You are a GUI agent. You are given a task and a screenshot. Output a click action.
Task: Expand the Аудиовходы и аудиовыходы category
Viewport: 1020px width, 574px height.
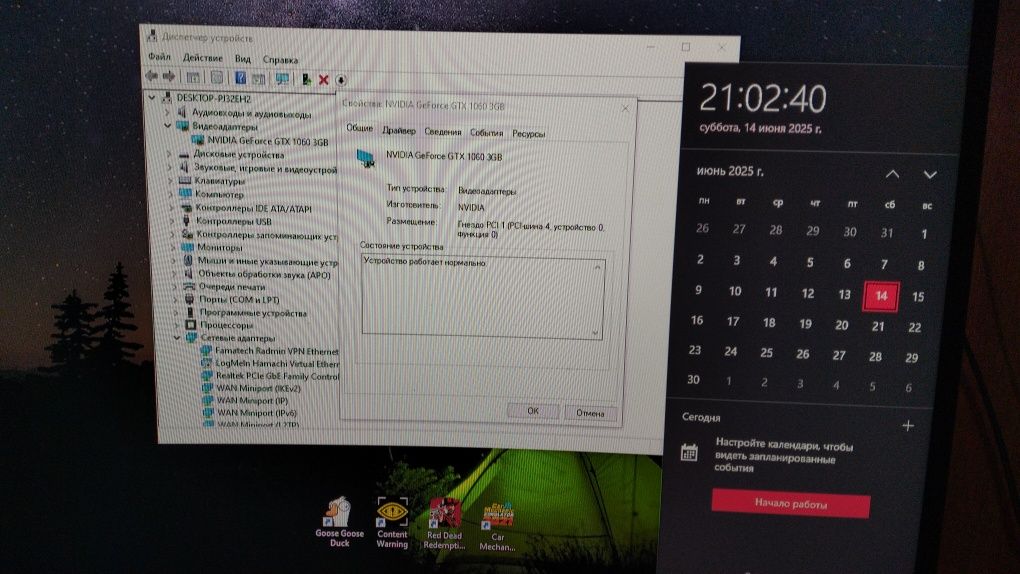(167, 112)
